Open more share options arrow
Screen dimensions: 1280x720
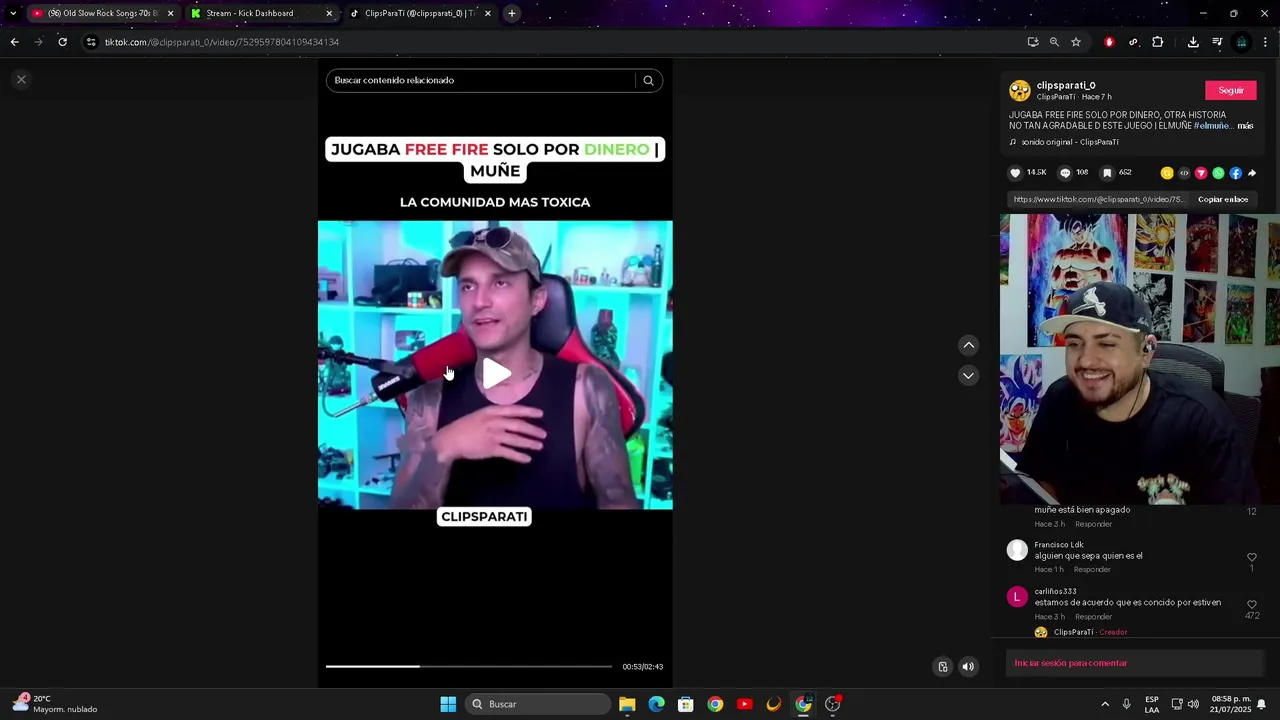1251,173
